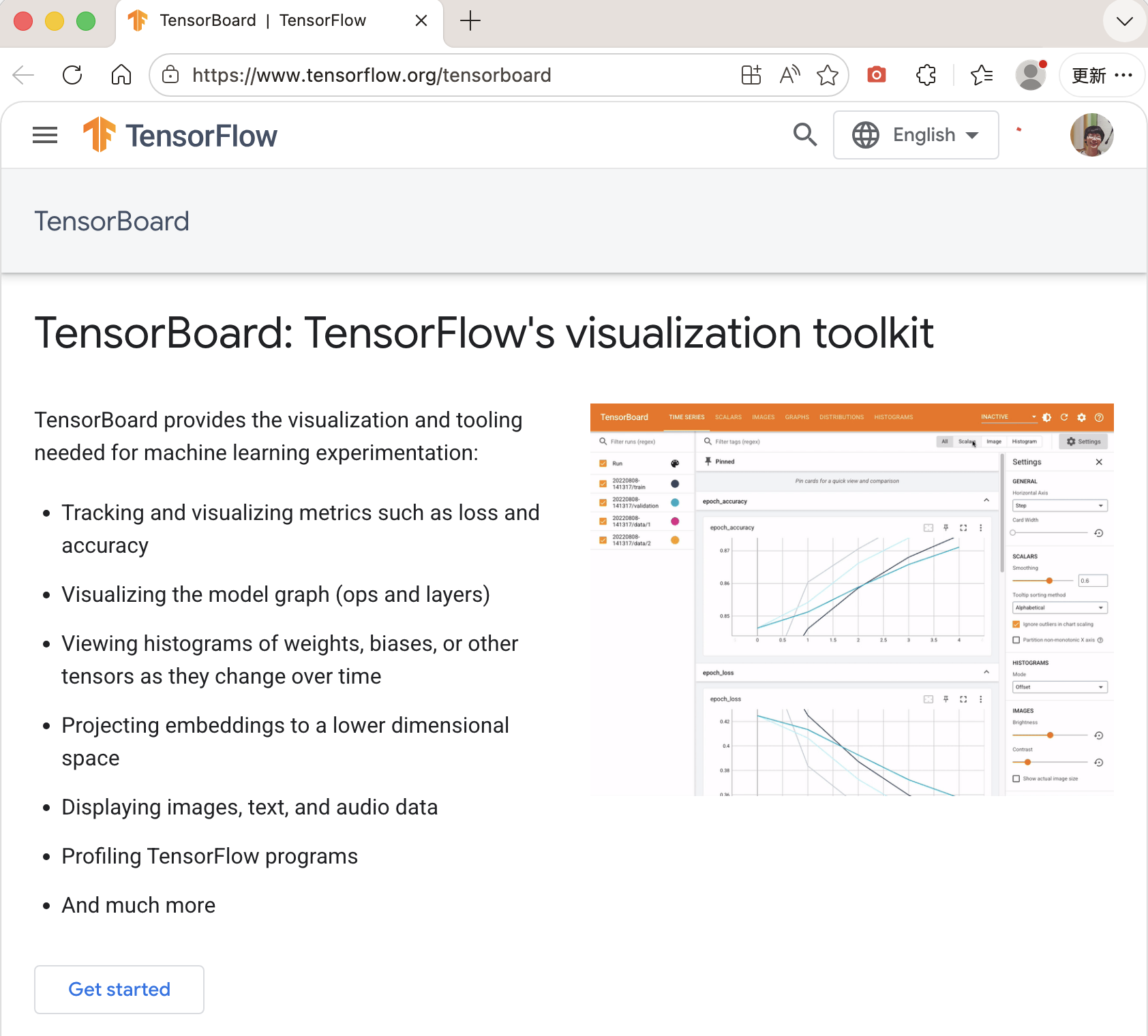Image resolution: width=1148 pixels, height=1036 pixels.
Task: Enable Partition non-monotonic X axis checkbox
Action: pos(1016,640)
